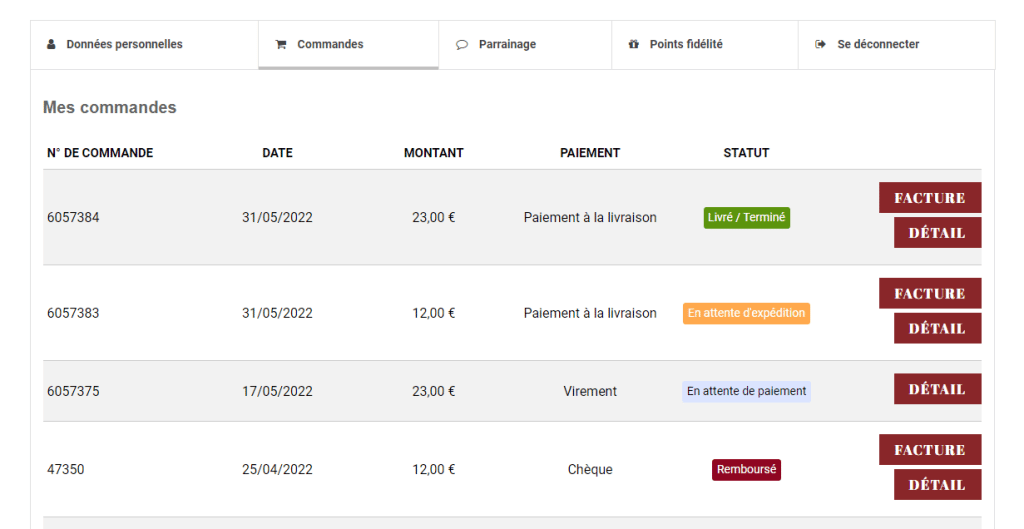Download Facture for order 6057384
This screenshot has width=1024, height=529.
[930, 198]
